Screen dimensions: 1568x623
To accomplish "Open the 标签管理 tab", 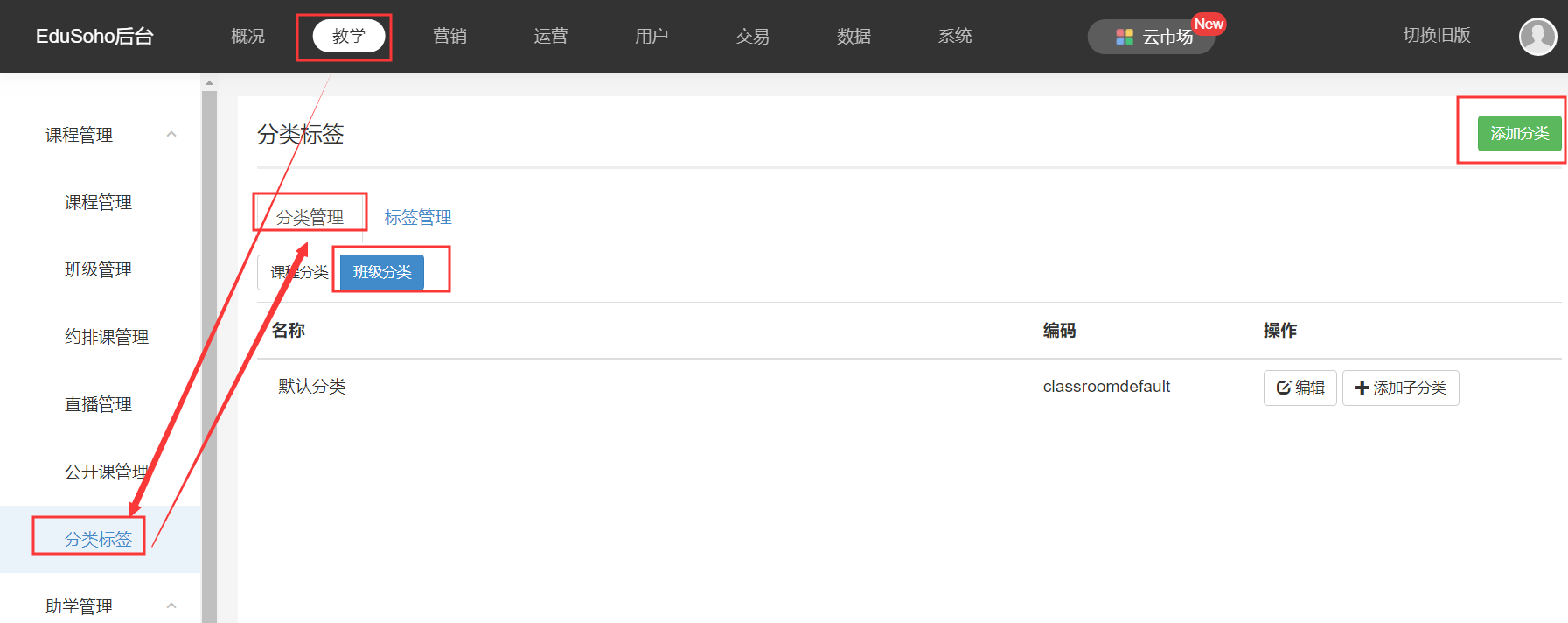I will (x=418, y=217).
